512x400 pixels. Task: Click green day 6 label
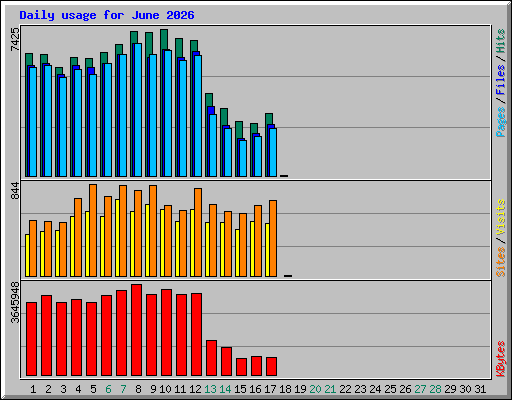(108, 389)
